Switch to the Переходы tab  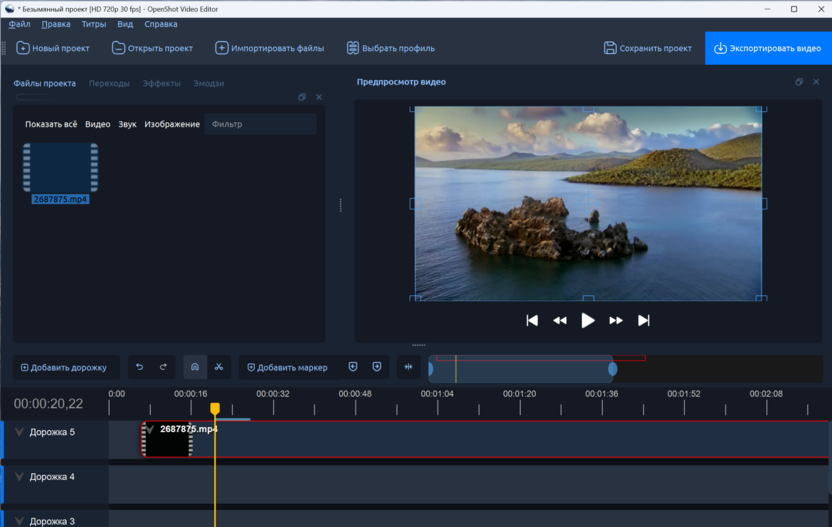pos(109,83)
